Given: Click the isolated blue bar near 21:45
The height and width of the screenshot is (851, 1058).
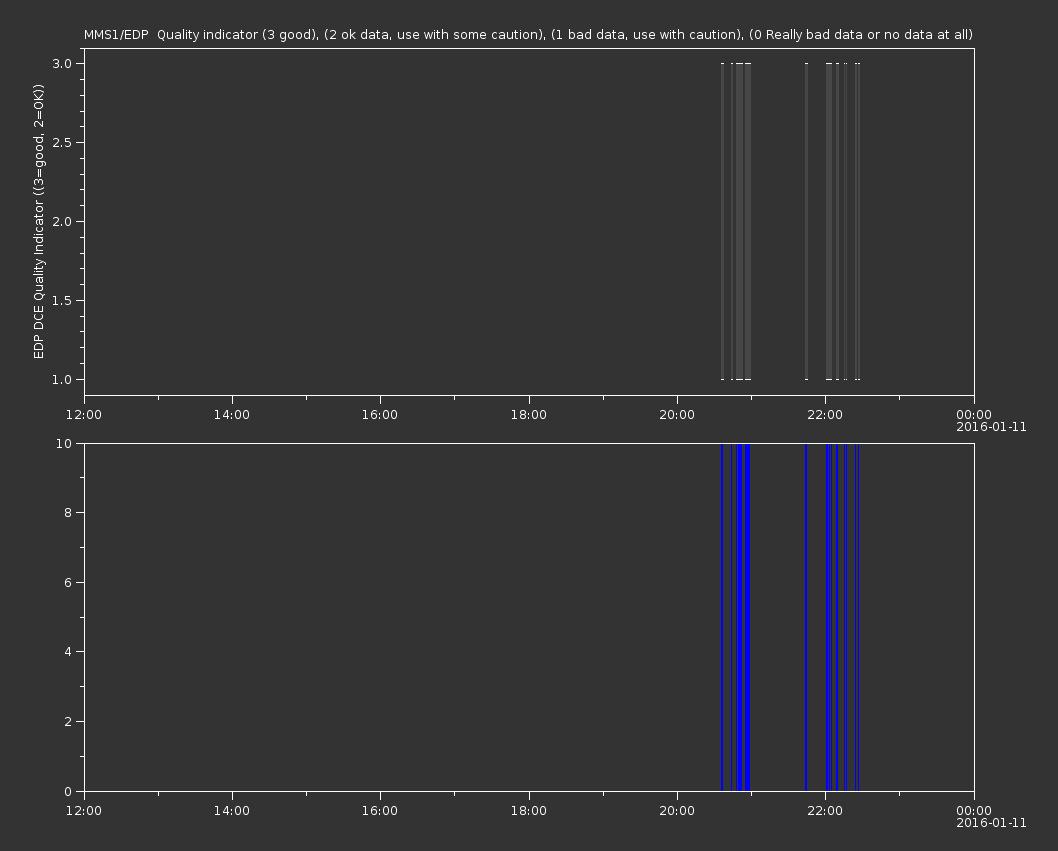Looking at the screenshot, I should 806,617.
